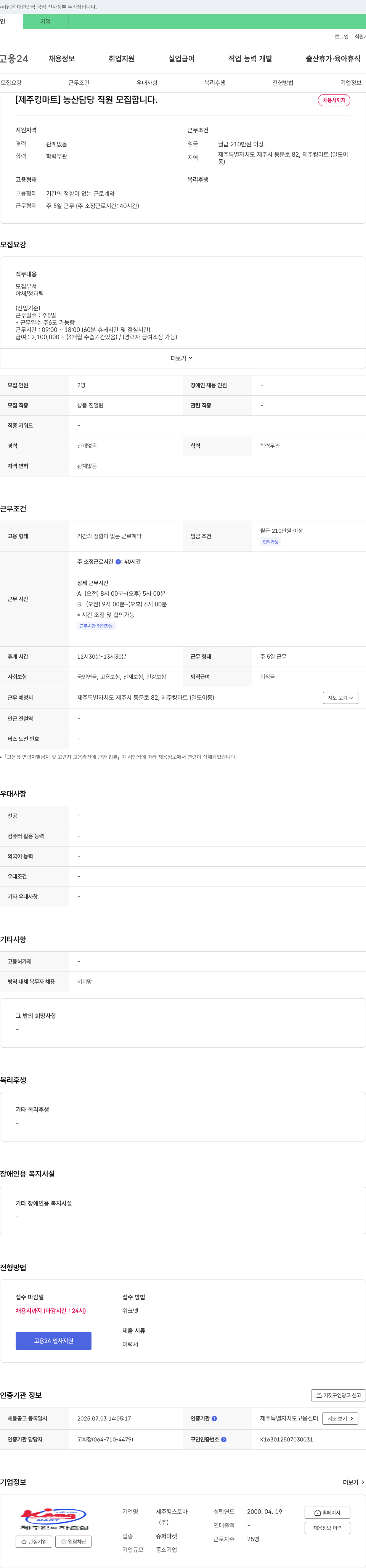366x1568 pixels.
Task: Click the 채용시까지 deadline badge
Action: click(x=334, y=101)
